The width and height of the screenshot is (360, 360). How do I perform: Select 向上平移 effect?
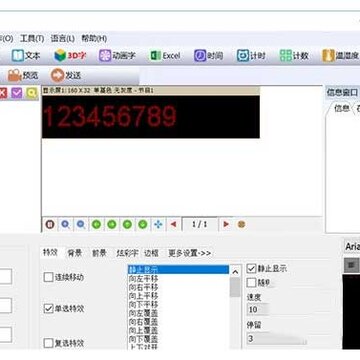(x=179, y=296)
